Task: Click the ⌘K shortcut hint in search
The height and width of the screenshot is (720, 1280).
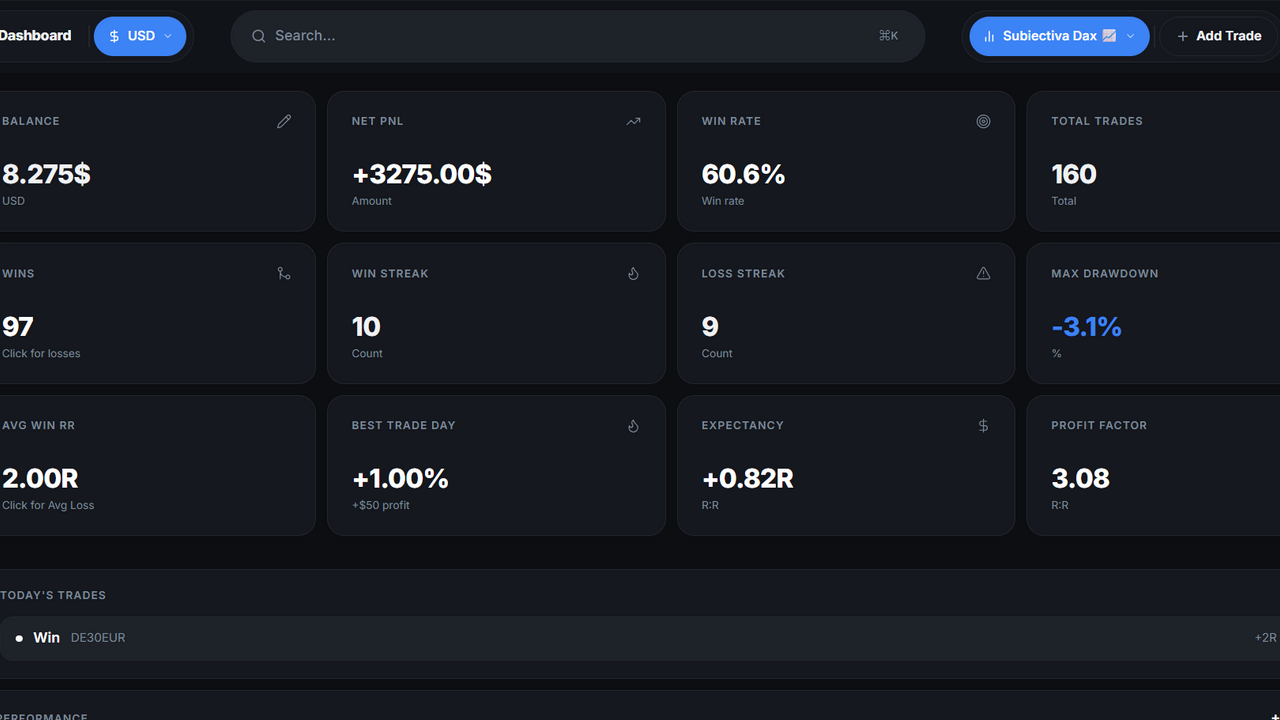Action: pos(889,36)
